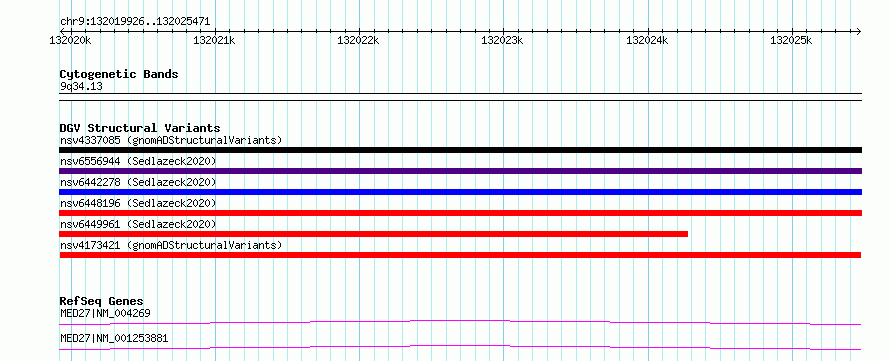Click the 132025k ruler label
The height and width of the screenshot is (361, 890).
791,41
